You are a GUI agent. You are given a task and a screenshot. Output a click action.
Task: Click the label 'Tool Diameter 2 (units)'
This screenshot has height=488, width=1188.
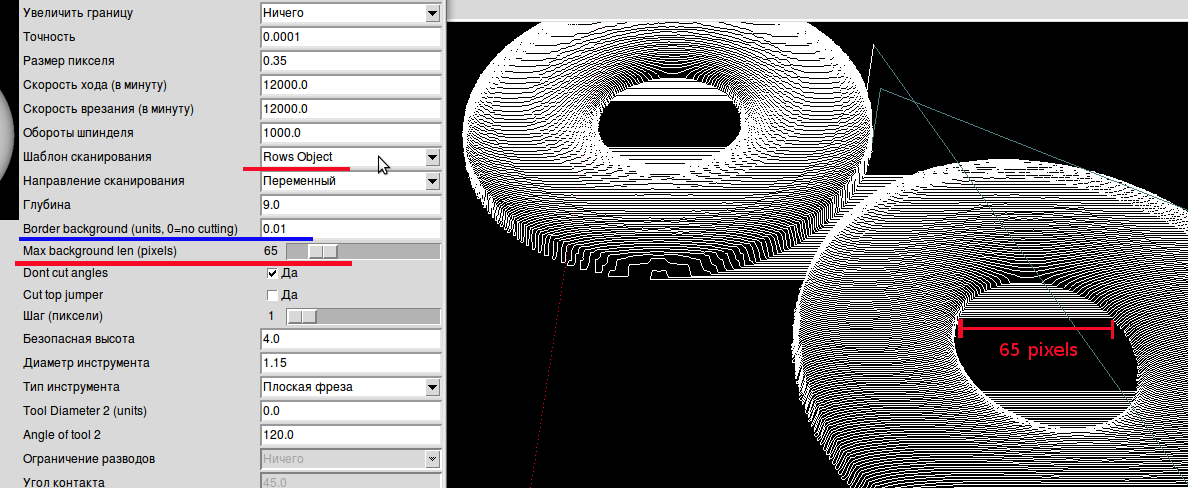click(x=85, y=411)
